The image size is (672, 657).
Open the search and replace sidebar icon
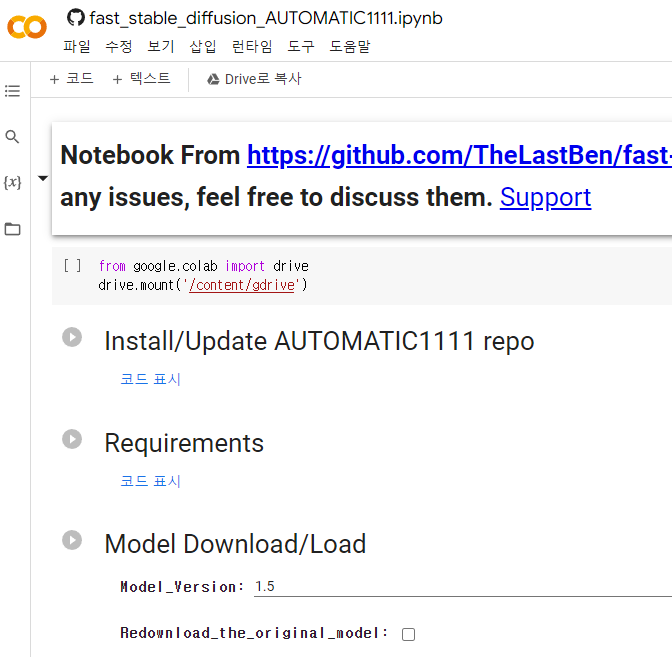pos(12,137)
